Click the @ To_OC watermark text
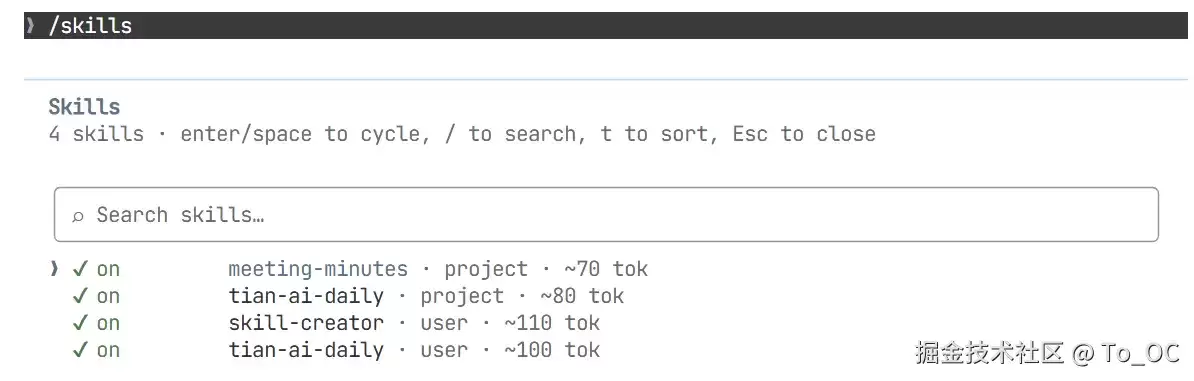 [x=1127, y=353]
